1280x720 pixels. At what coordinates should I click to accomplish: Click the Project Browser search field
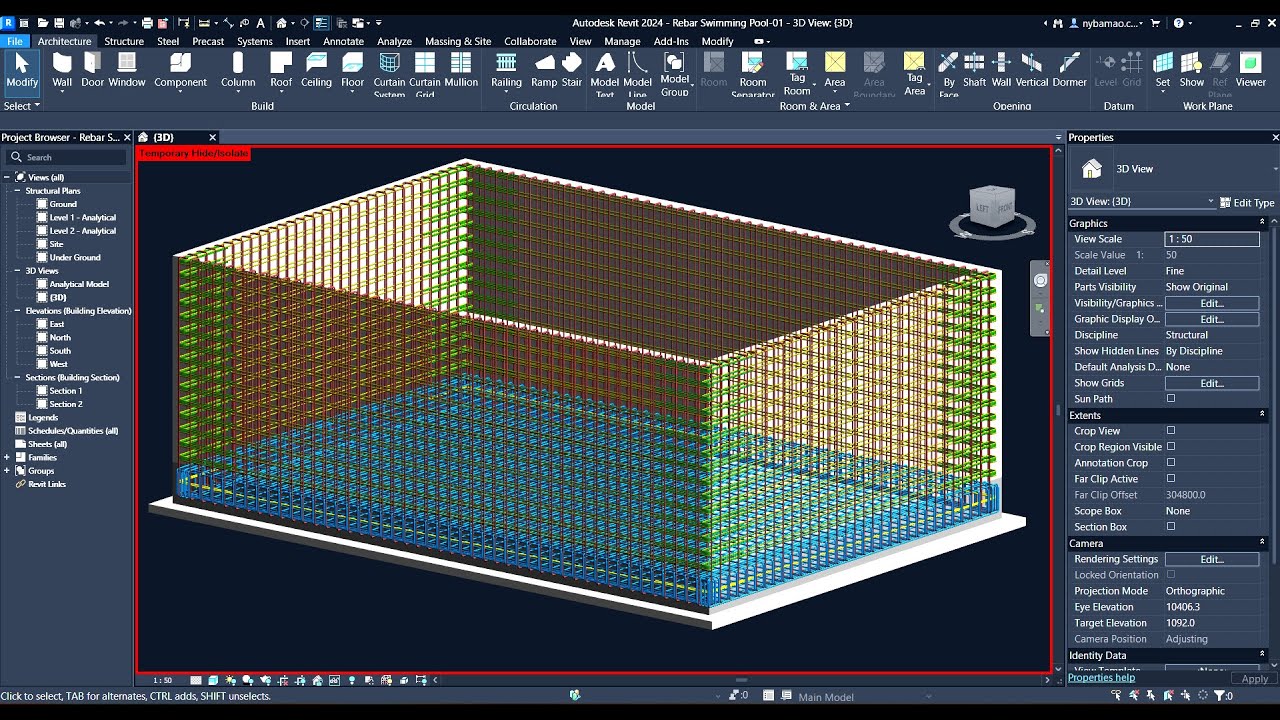tap(66, 157)
